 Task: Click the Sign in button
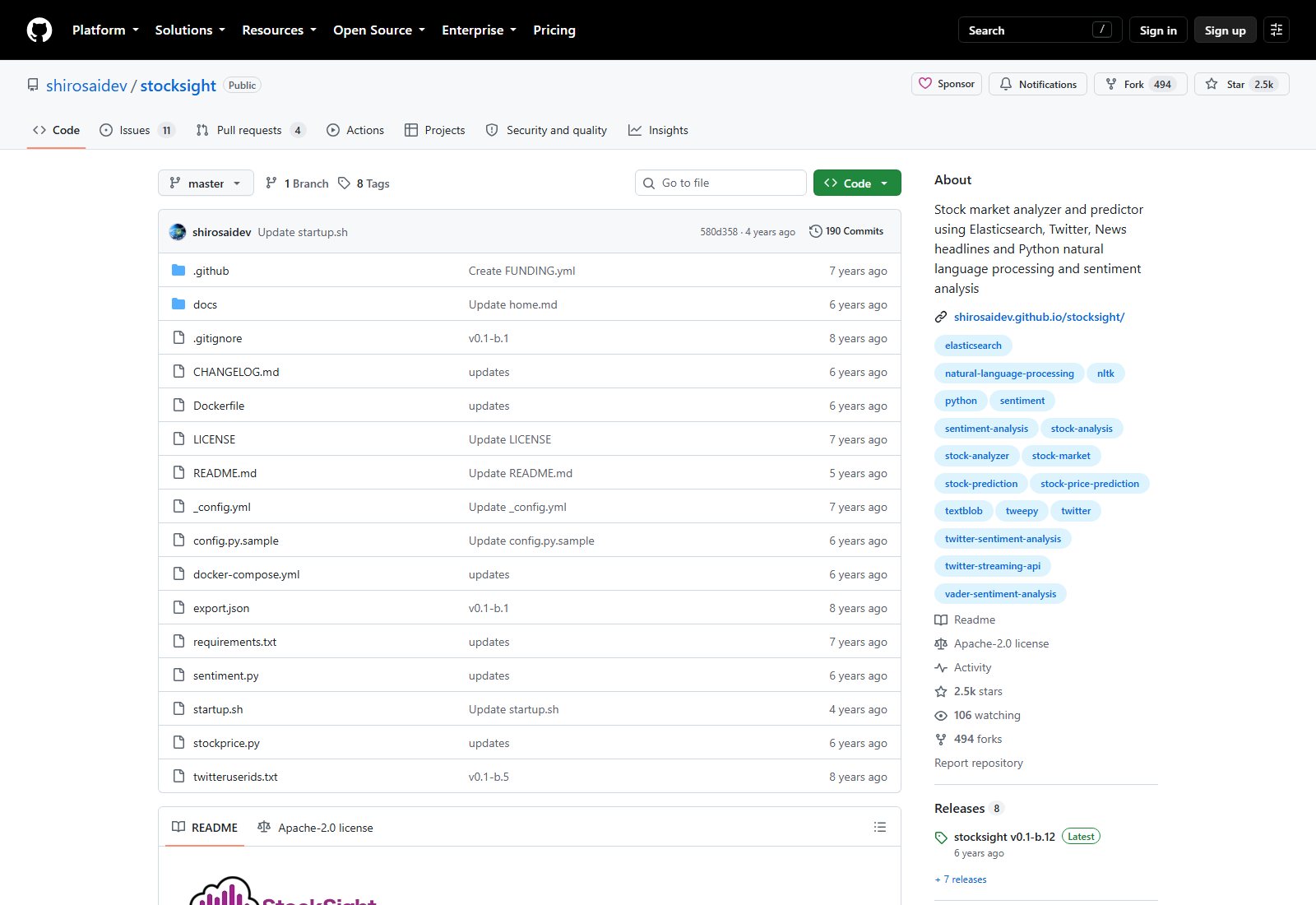(x=1158, y=30)
